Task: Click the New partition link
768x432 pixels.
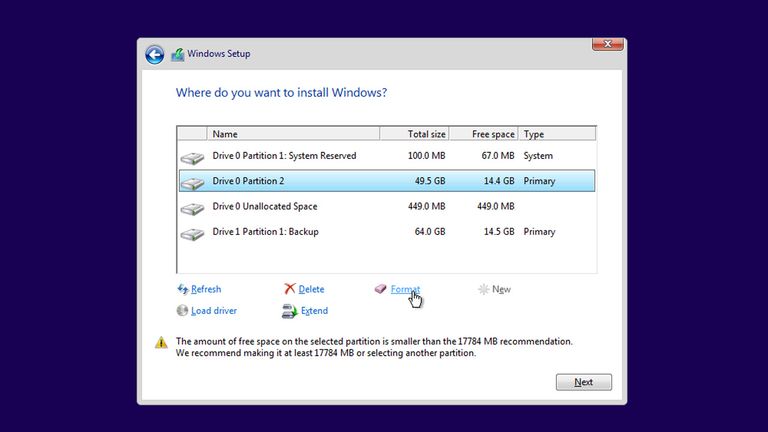Action: click(501, 289)
